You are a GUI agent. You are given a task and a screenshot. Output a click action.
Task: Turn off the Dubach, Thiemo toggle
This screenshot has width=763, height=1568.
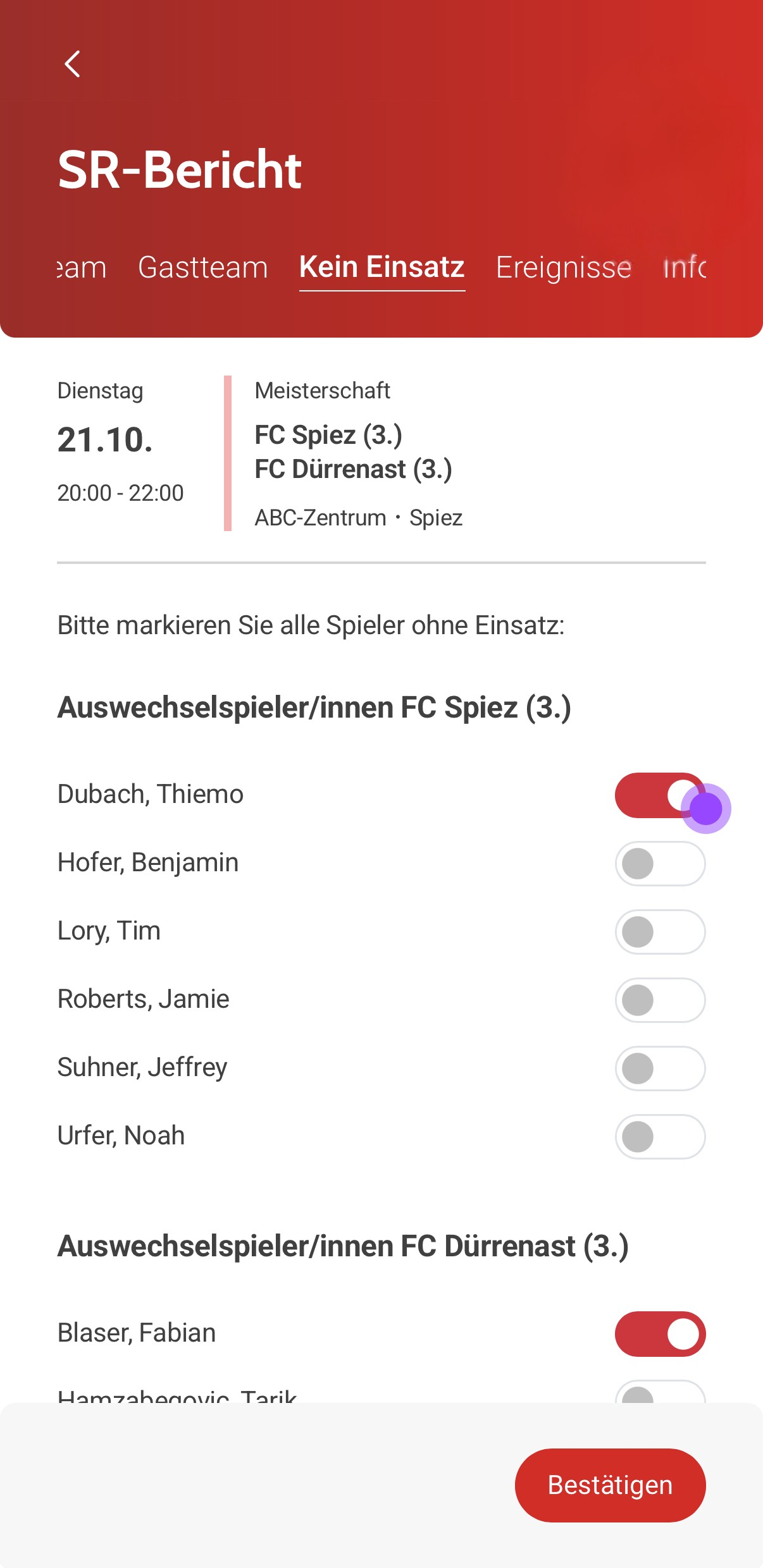[x=659, y=795]
